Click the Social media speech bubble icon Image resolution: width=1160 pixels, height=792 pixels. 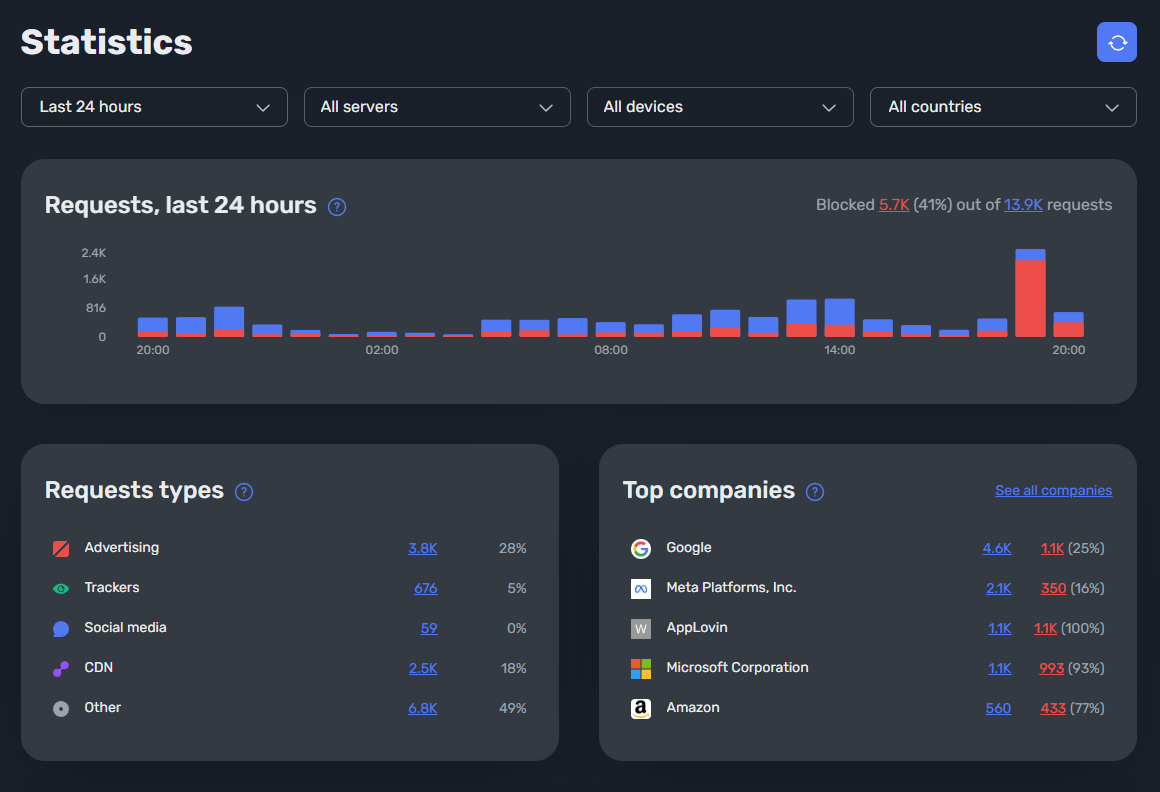coord(61,628)
